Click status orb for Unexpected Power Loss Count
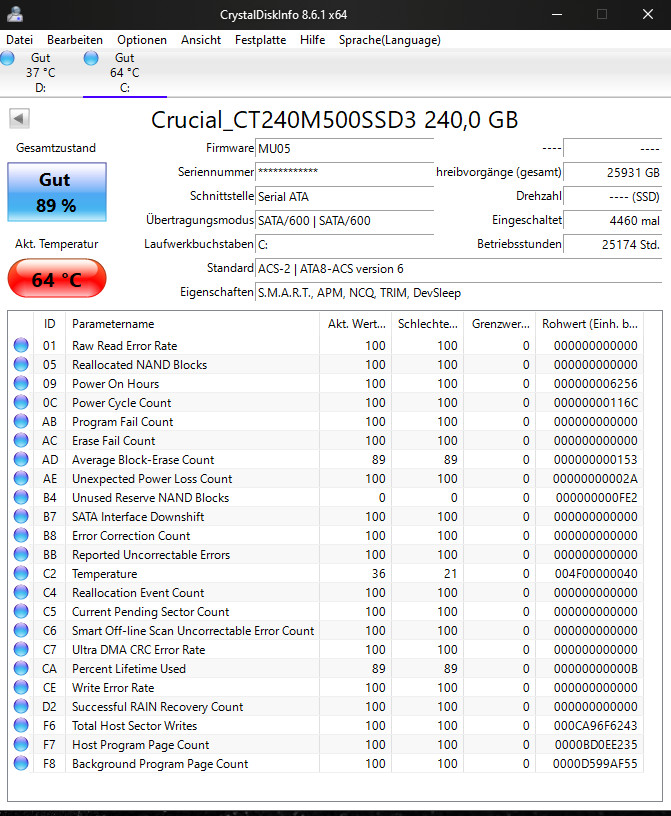This screenshot has height=816, width=671. (x=21, y=478)
